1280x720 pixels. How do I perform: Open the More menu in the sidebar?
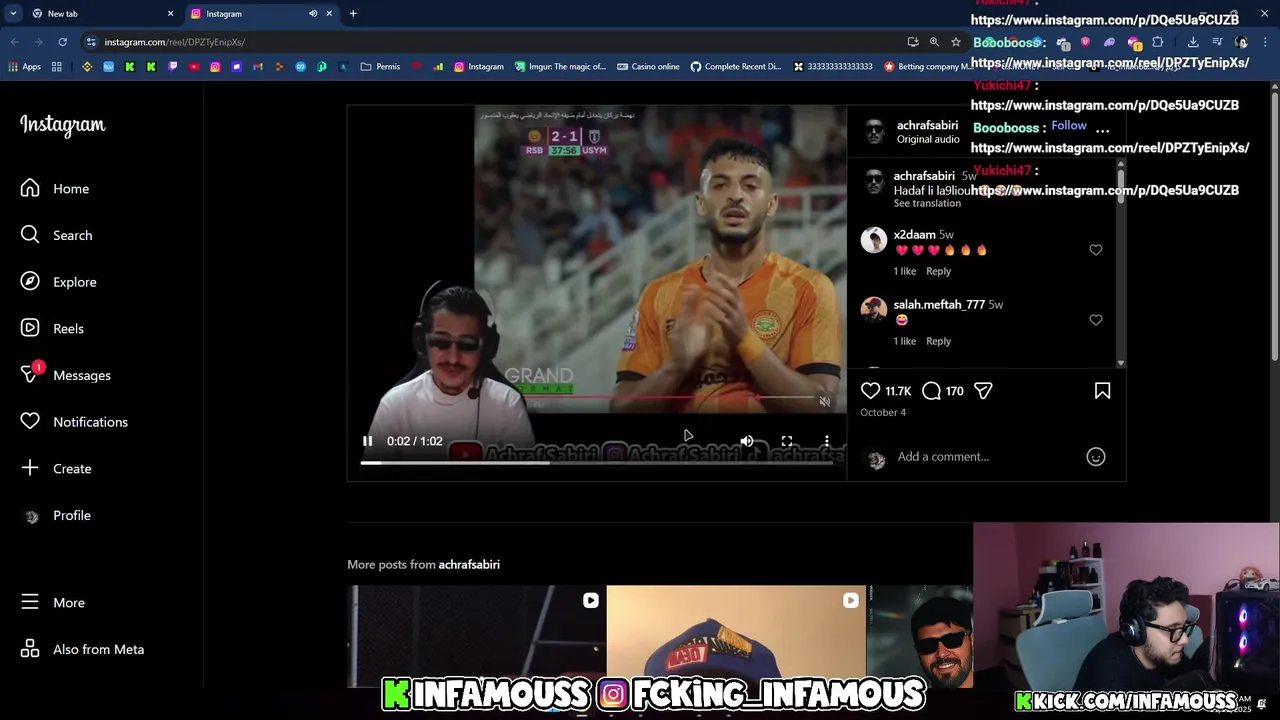coord(53,602)
